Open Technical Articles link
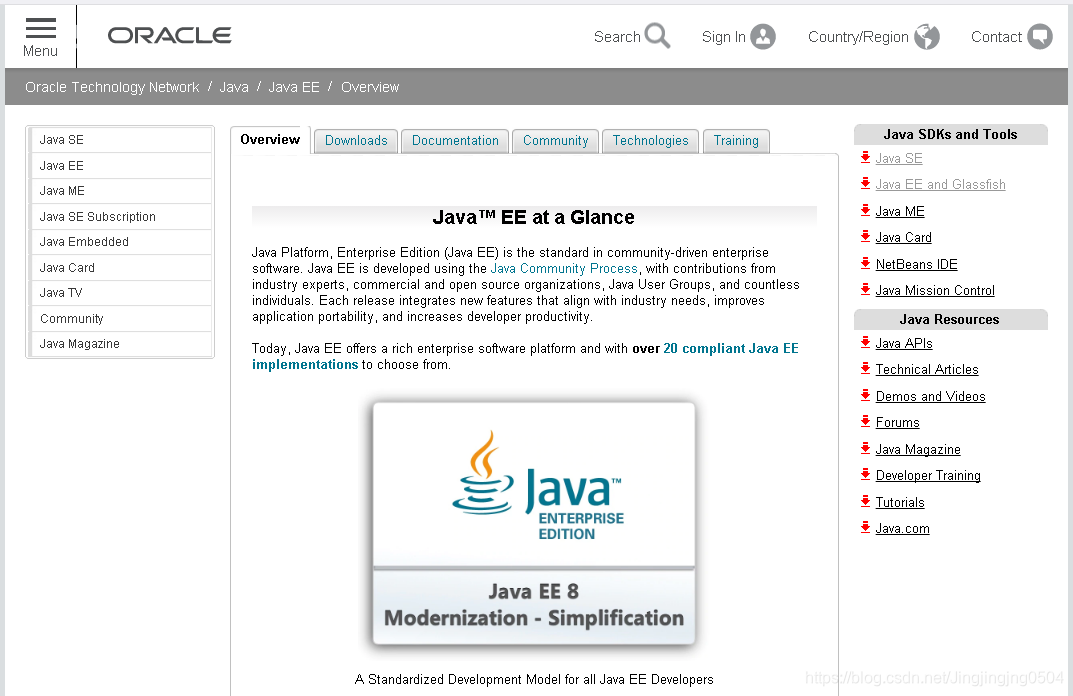This screenshot has width=1073, height=696. [x=927, y=370]
